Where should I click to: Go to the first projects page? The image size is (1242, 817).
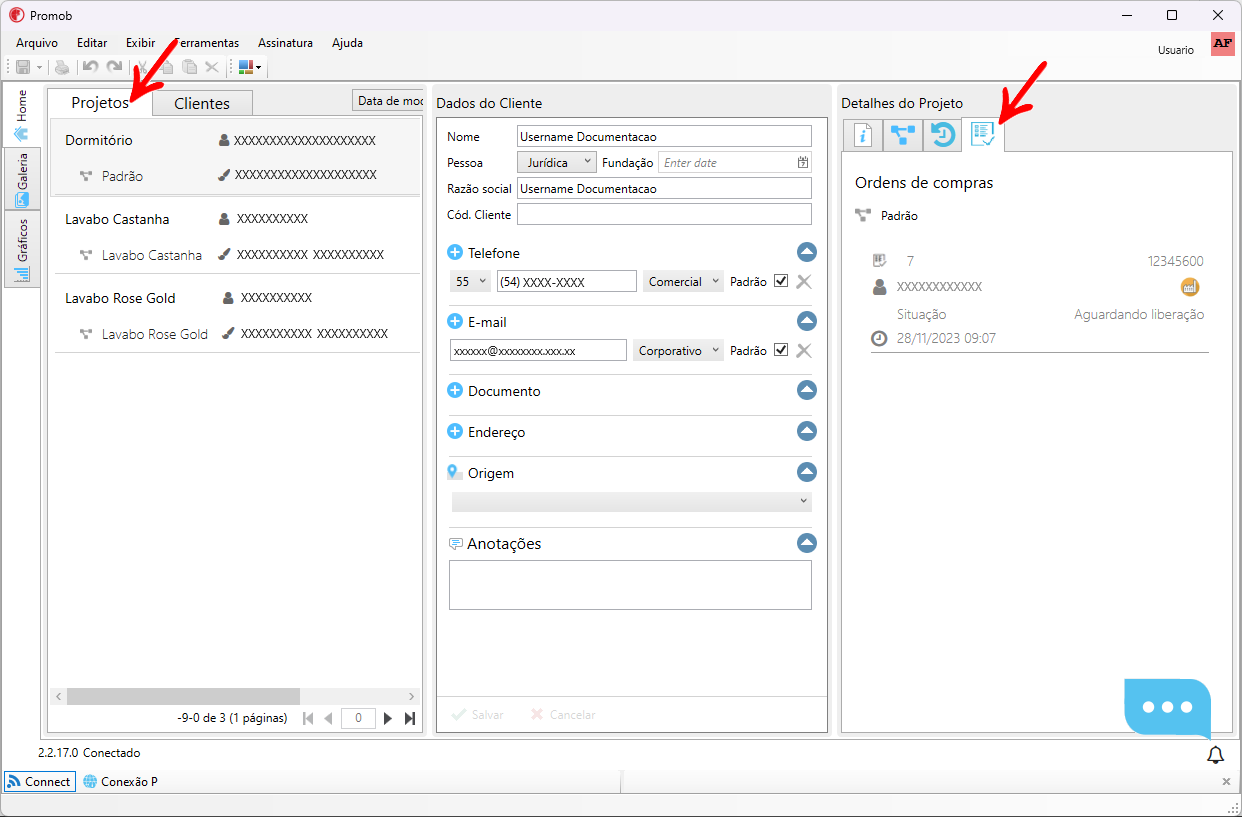point(307,718)
